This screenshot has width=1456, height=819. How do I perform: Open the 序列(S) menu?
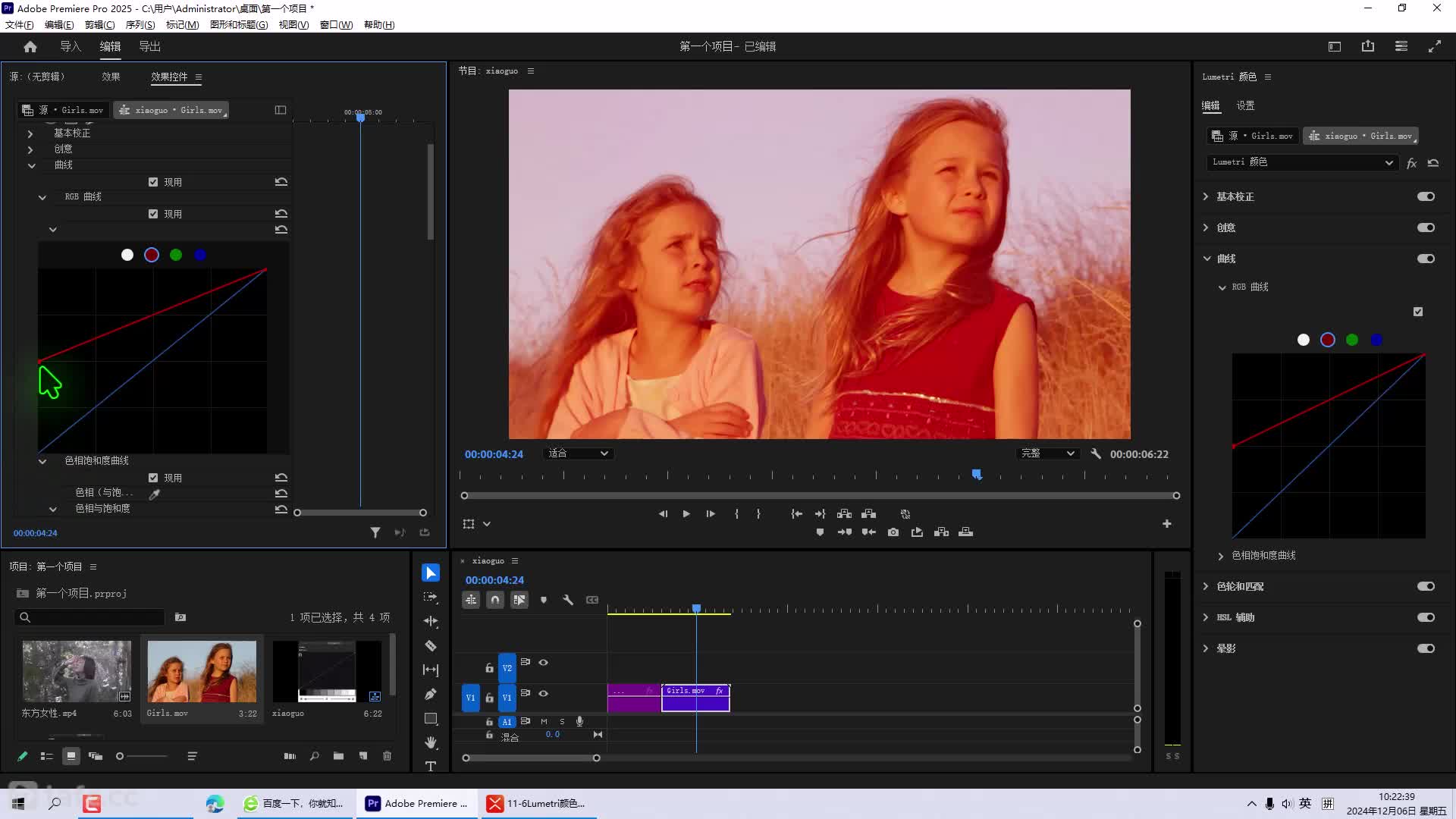(x=140, y=24)
